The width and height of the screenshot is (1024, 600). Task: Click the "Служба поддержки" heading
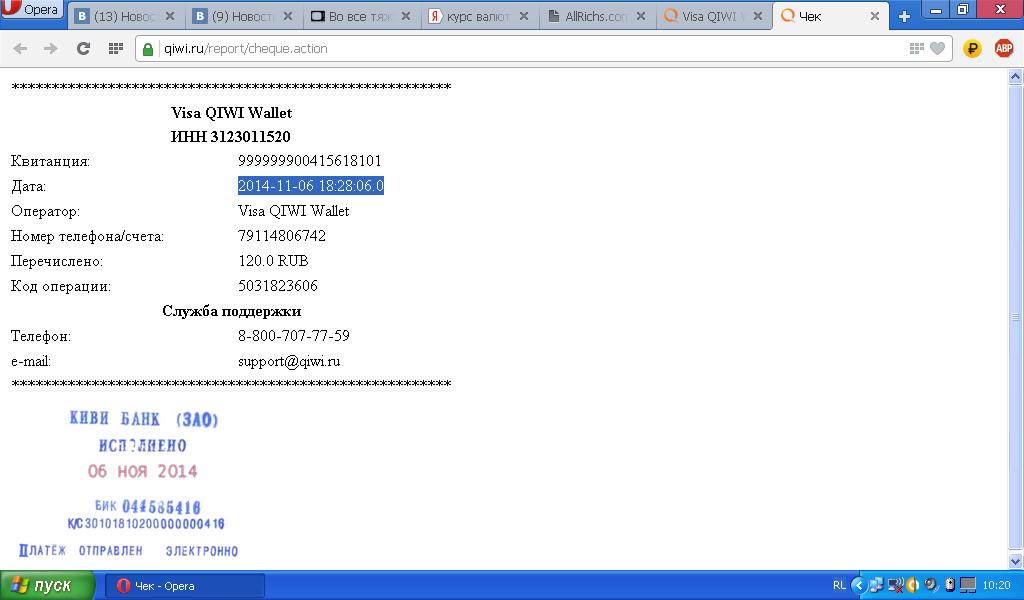pos(231,311)
